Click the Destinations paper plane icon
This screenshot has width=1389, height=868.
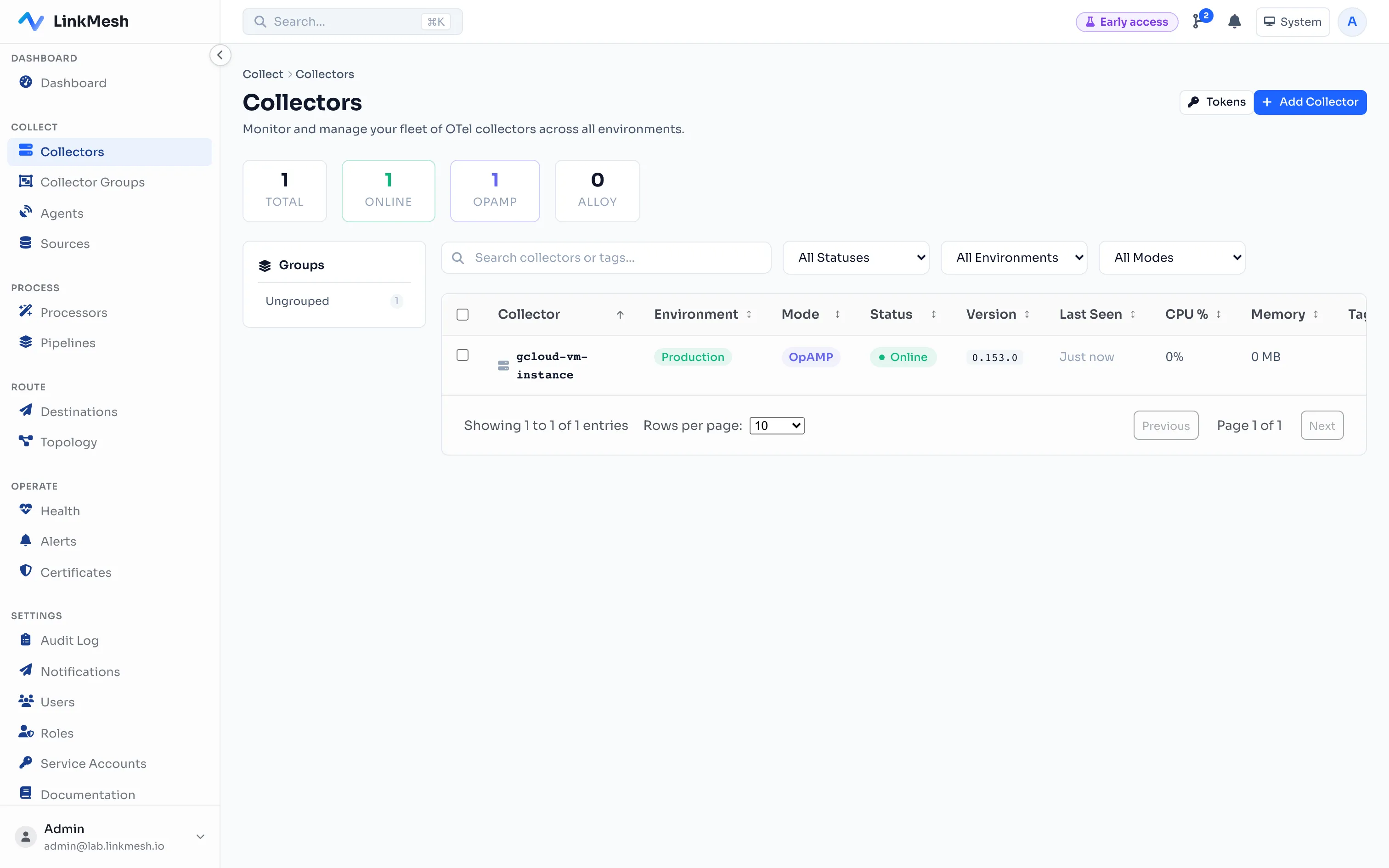click(x=26, y=411)
